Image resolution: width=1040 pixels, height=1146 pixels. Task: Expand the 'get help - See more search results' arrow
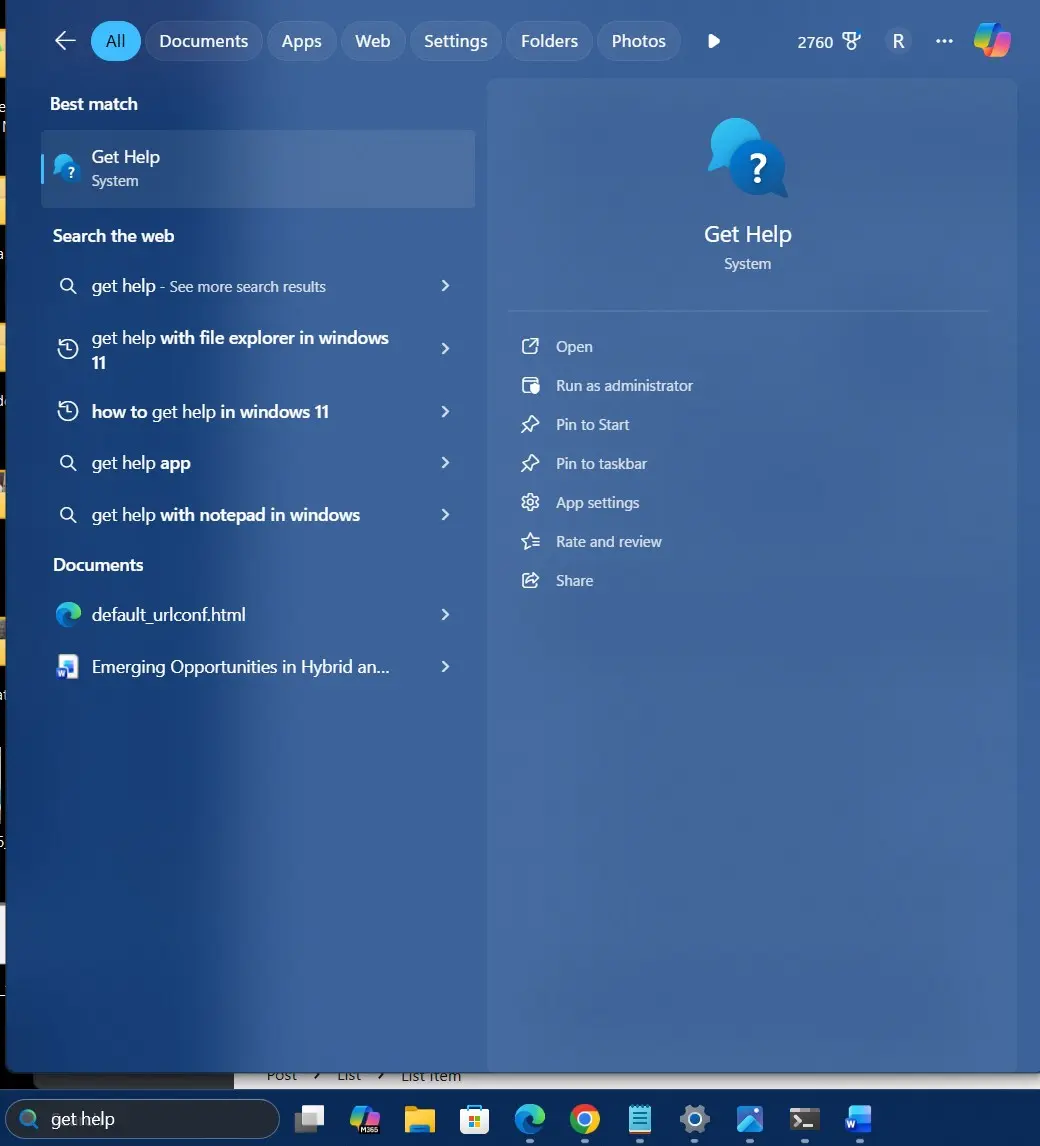pos(445,286)
